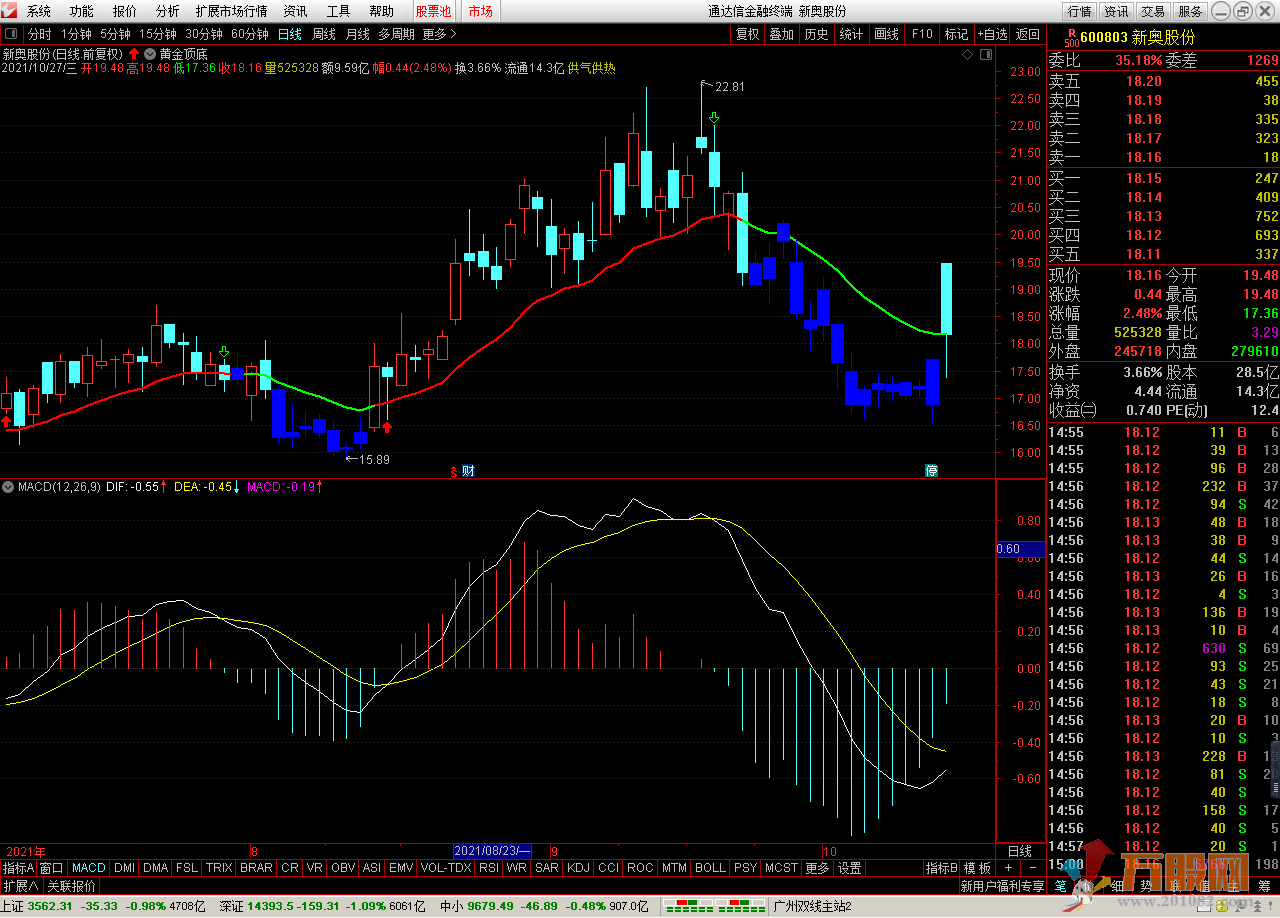Viewport: 1280px width, 918px height.
Task: Open the 多周期 multi-period view
Action: (x=397, y=34)
